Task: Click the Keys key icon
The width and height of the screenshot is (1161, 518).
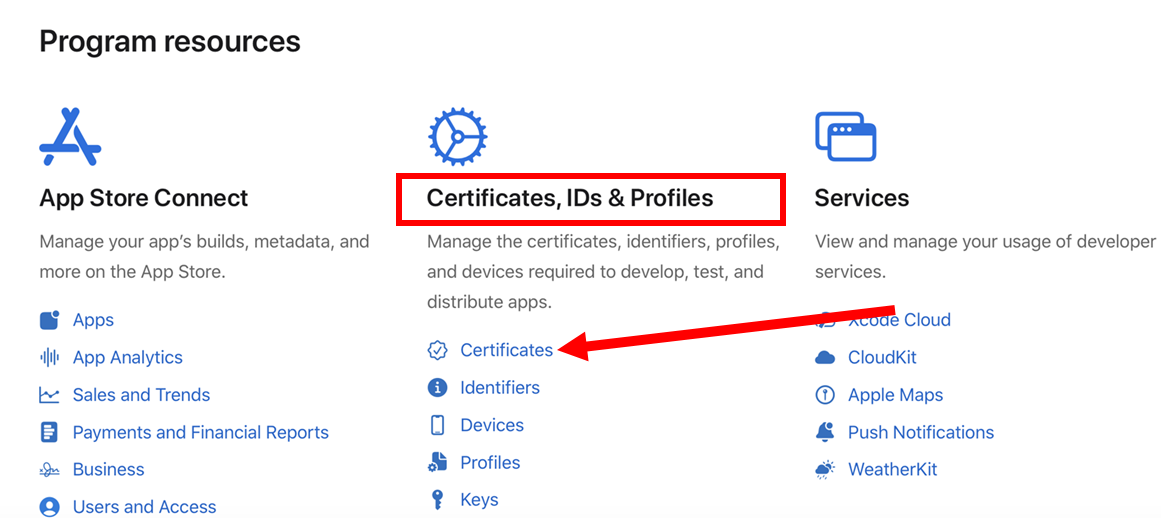Action: (438, 500)
